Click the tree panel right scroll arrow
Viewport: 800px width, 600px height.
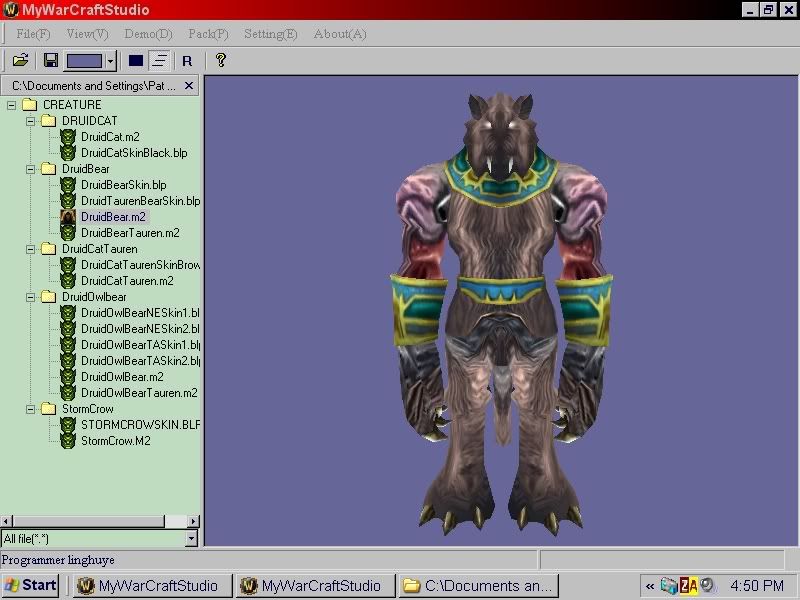(x=193, y=521)
